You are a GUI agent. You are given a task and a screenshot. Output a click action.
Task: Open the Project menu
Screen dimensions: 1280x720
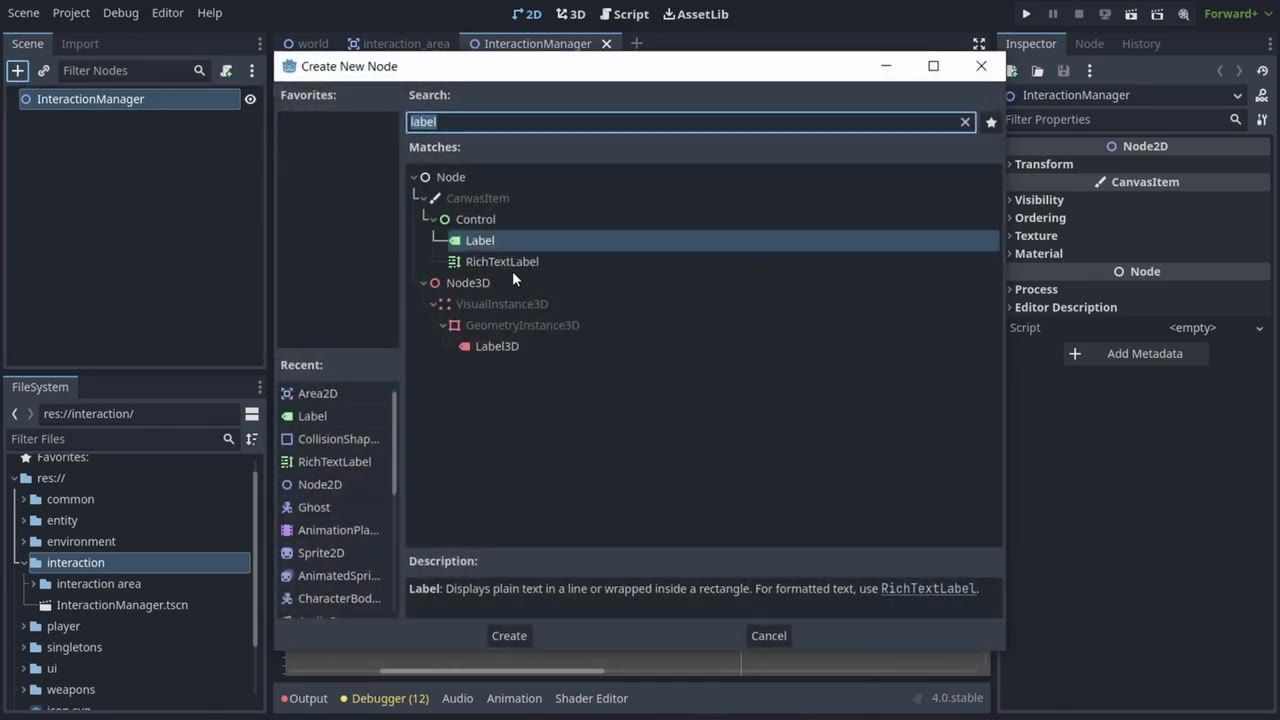coord(71,13)
